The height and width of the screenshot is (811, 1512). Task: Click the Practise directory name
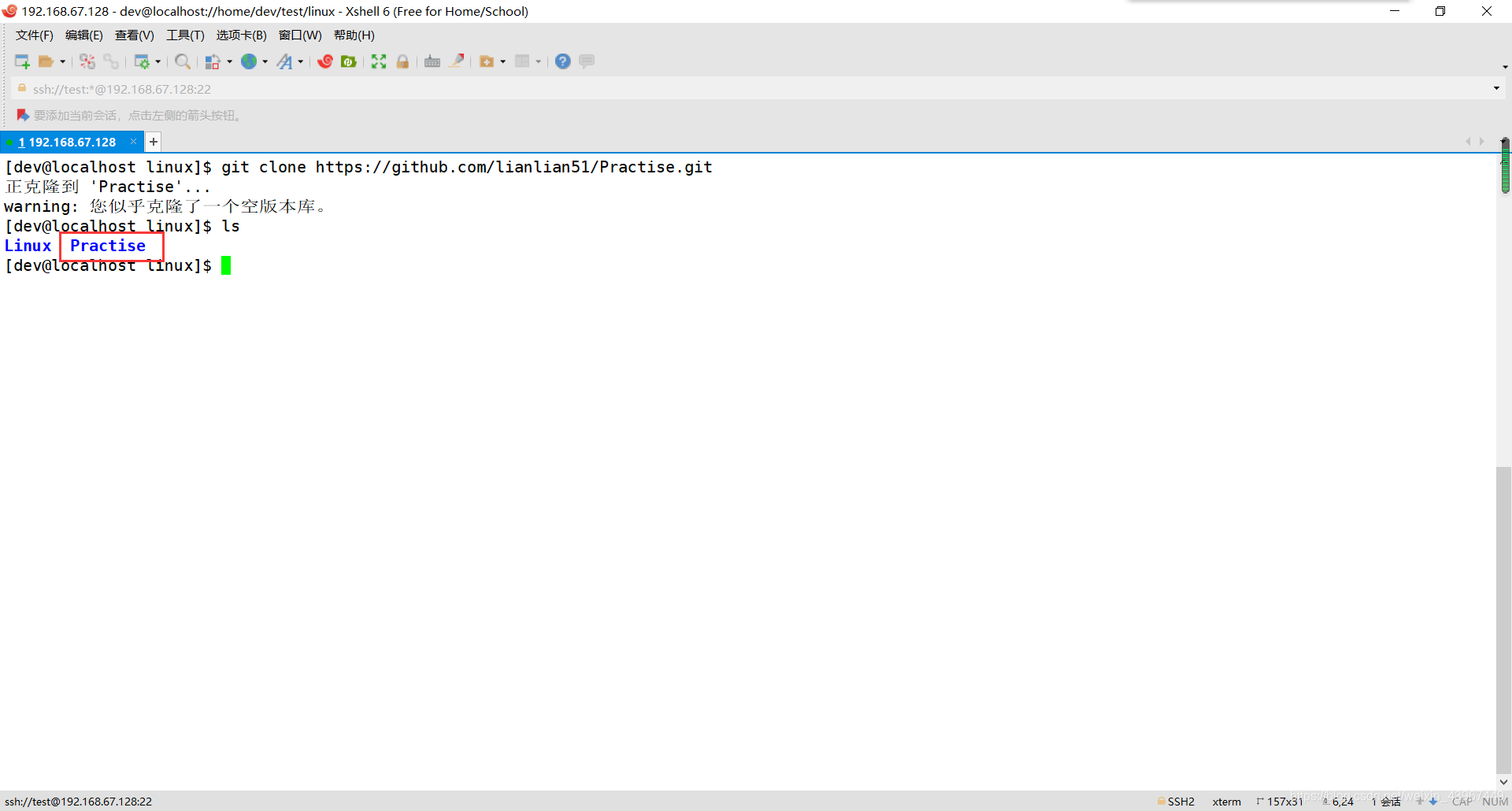pos(108,246)
